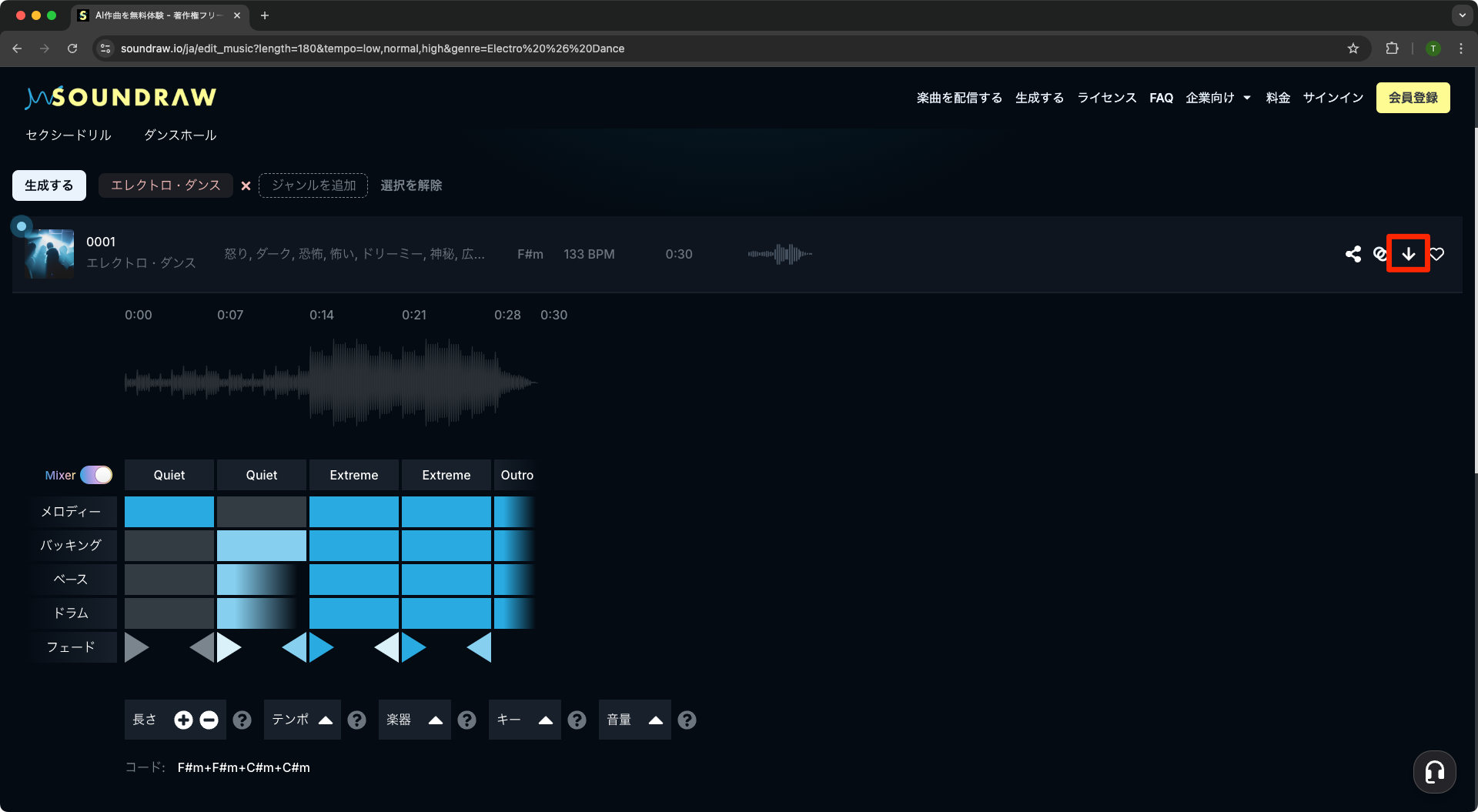Expand the テンポ options

pos(325,720)
